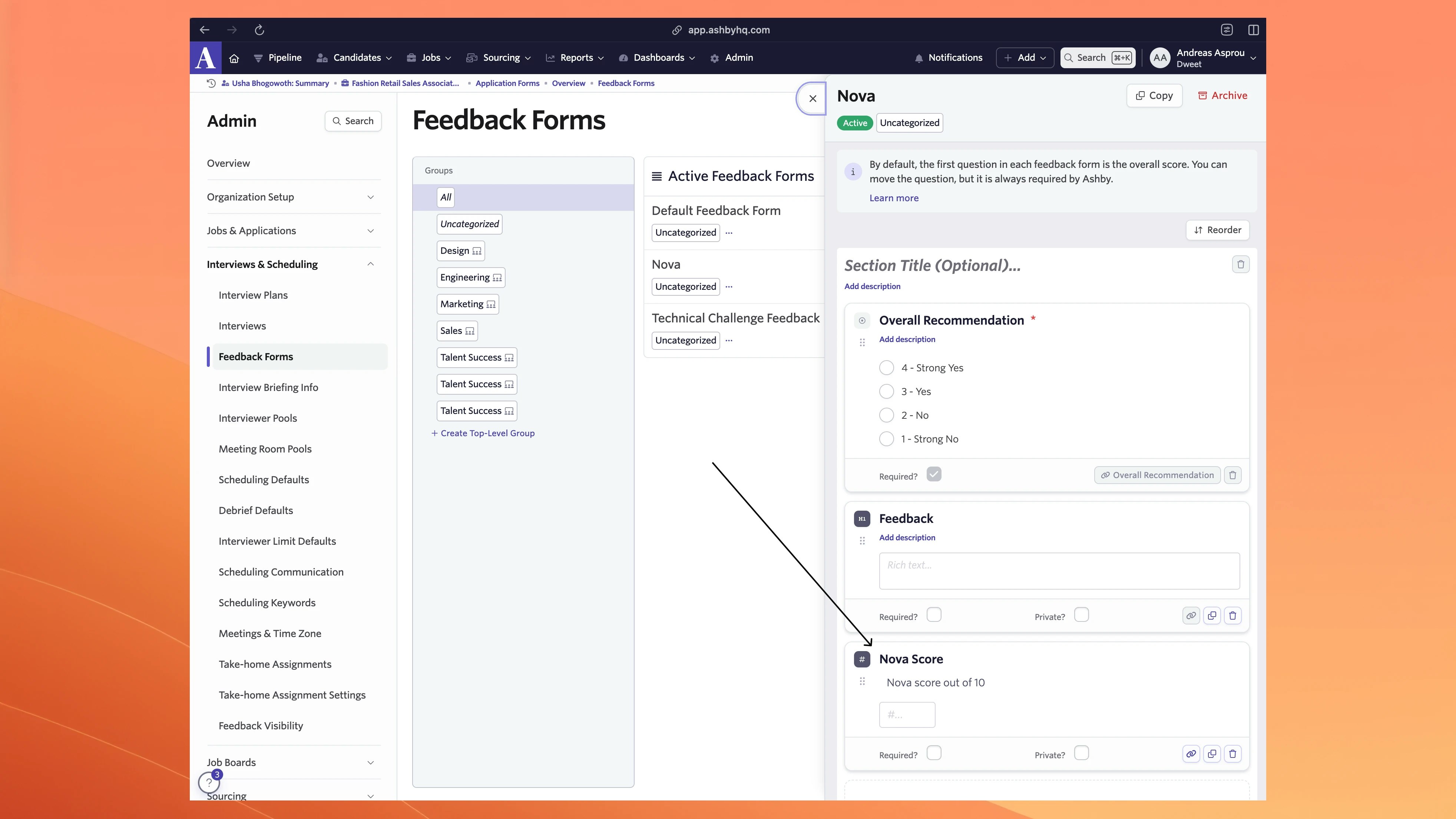Copy link for the Nova Score question
Image resolution: width=1456 pixels, height=819 pixels.
[1191, 753]
